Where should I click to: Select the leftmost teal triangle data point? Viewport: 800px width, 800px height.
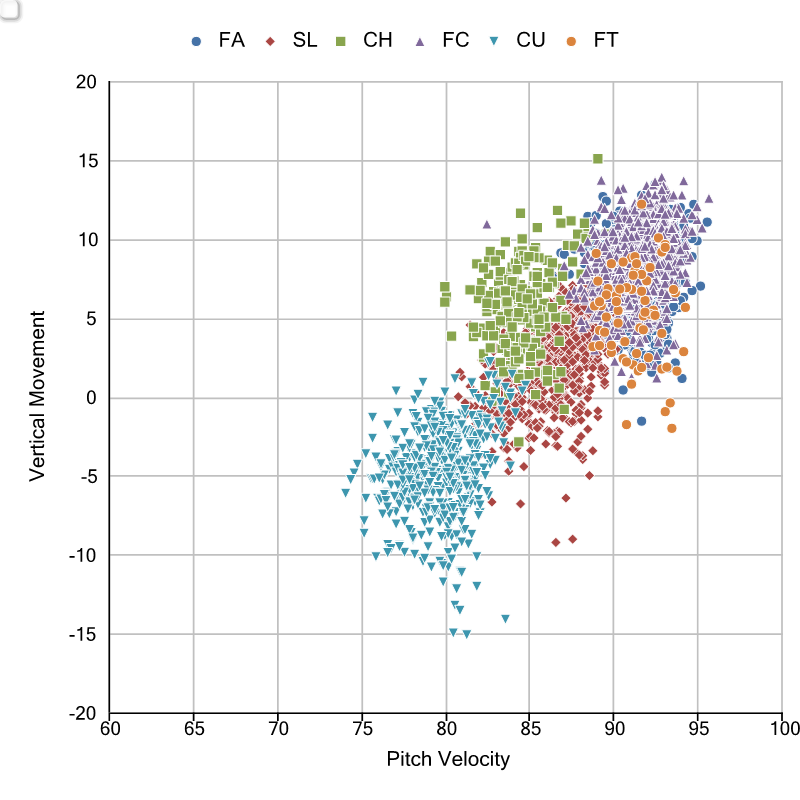click(346, 493)
